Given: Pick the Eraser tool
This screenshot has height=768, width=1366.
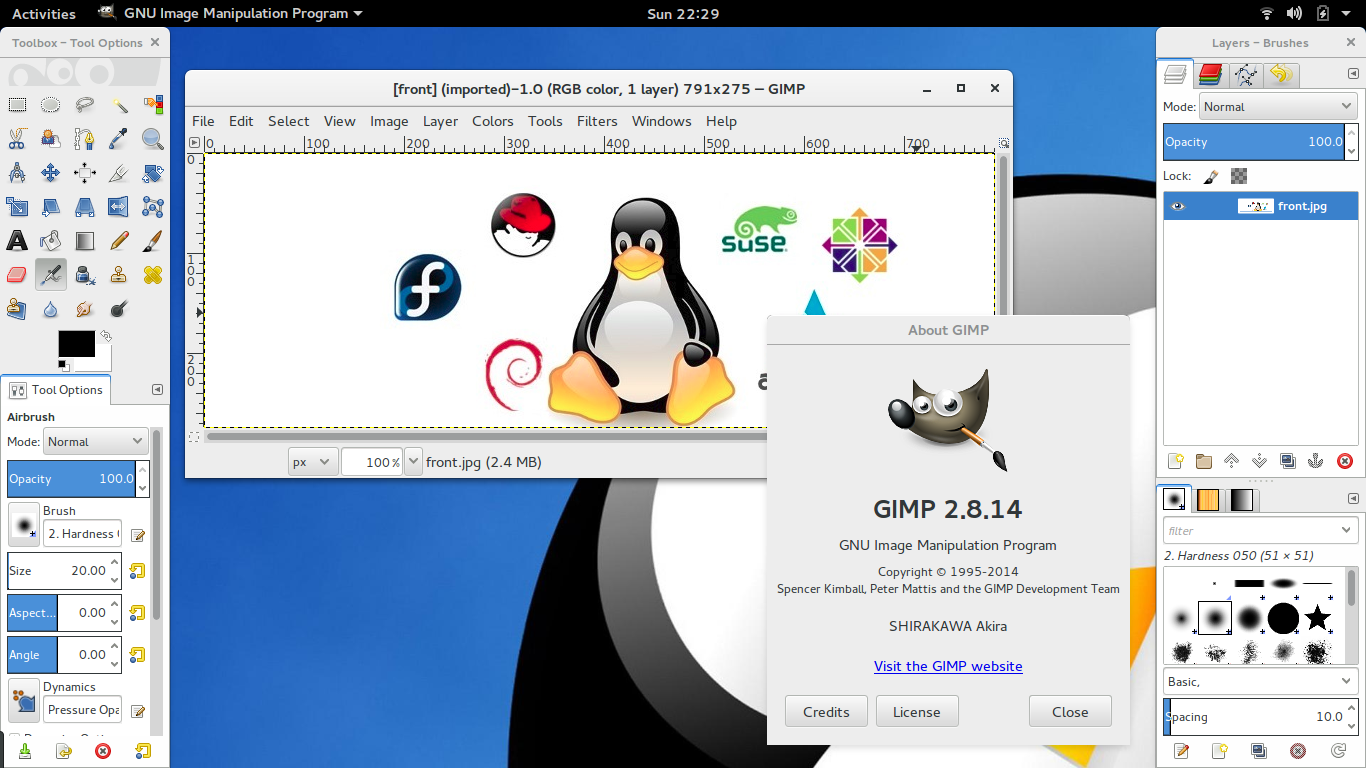Looking at the screenshot, I should (17, 275).
